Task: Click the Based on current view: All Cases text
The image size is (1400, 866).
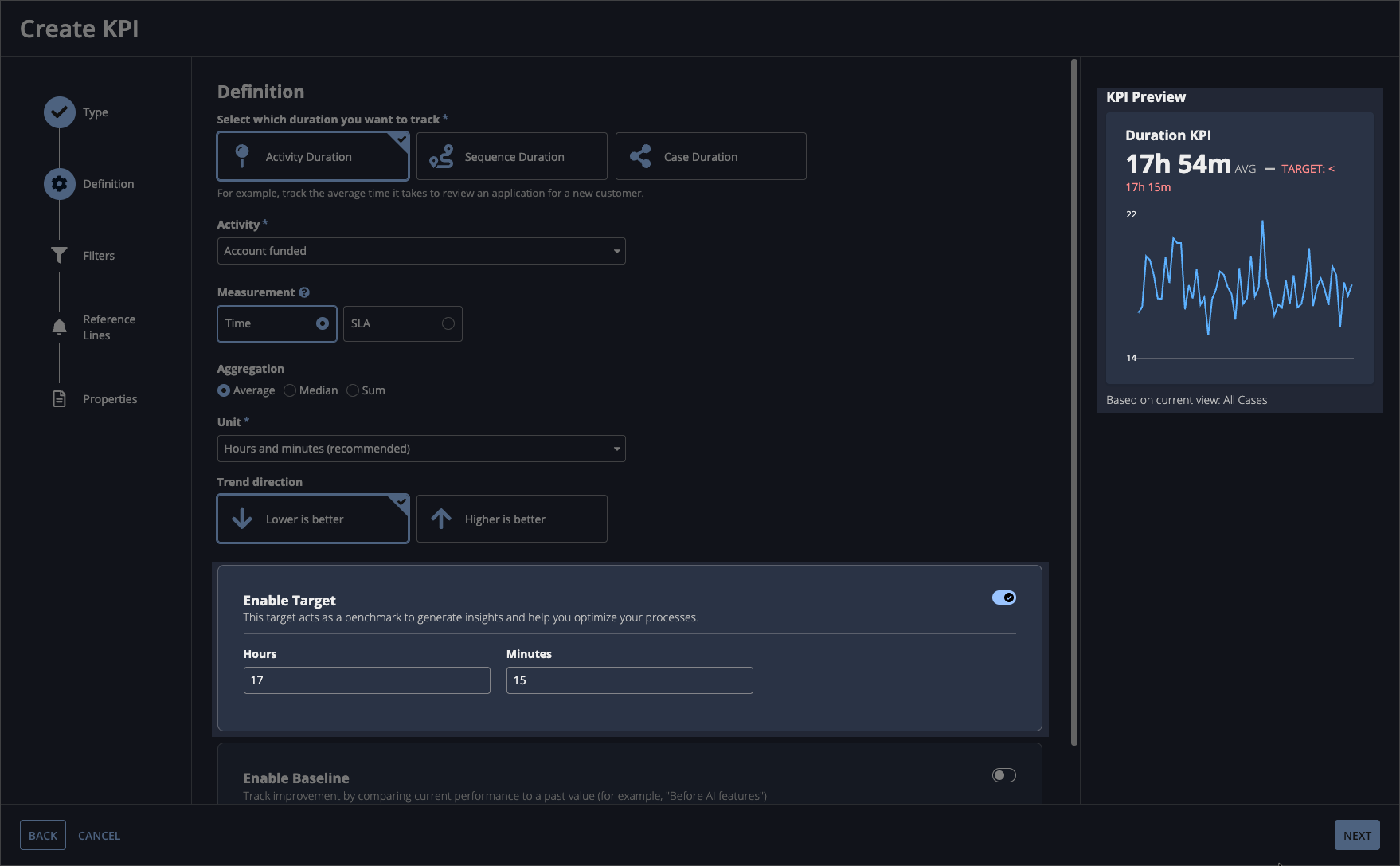Action: [x=1187, y=400]
